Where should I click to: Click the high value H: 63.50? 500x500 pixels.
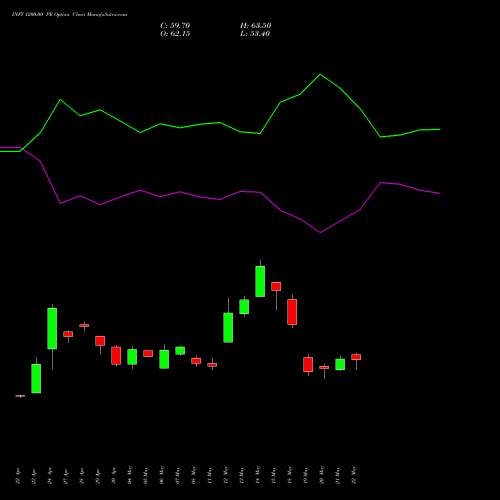(x=255, y=26)
